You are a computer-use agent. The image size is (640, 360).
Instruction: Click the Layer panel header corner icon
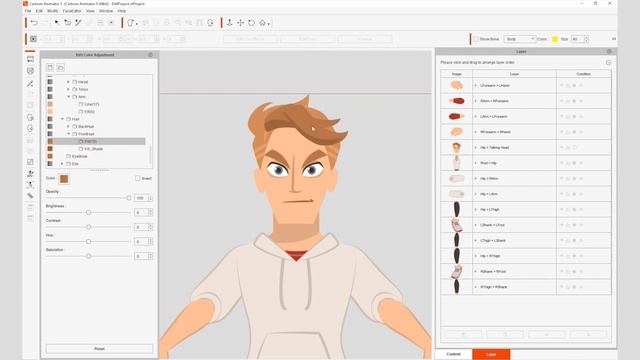pyautogui.click(x=609, y=51)
